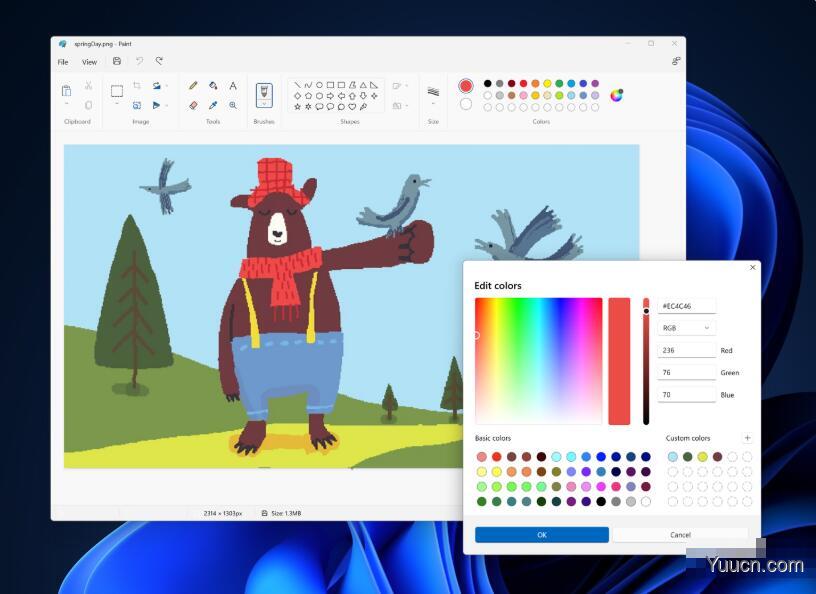Choose the diamond shape
Image resolution: width=816 pixels, height=594 pixels.
pos(297,96)
